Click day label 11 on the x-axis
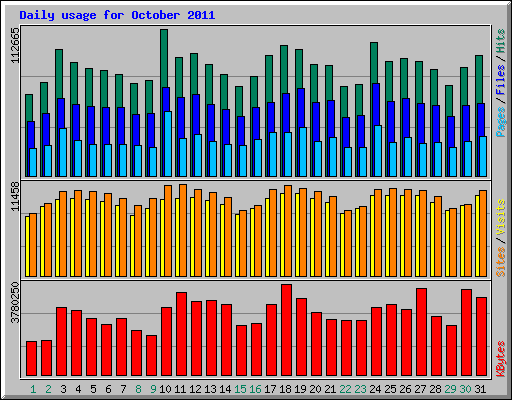 (x=180, y=389)
